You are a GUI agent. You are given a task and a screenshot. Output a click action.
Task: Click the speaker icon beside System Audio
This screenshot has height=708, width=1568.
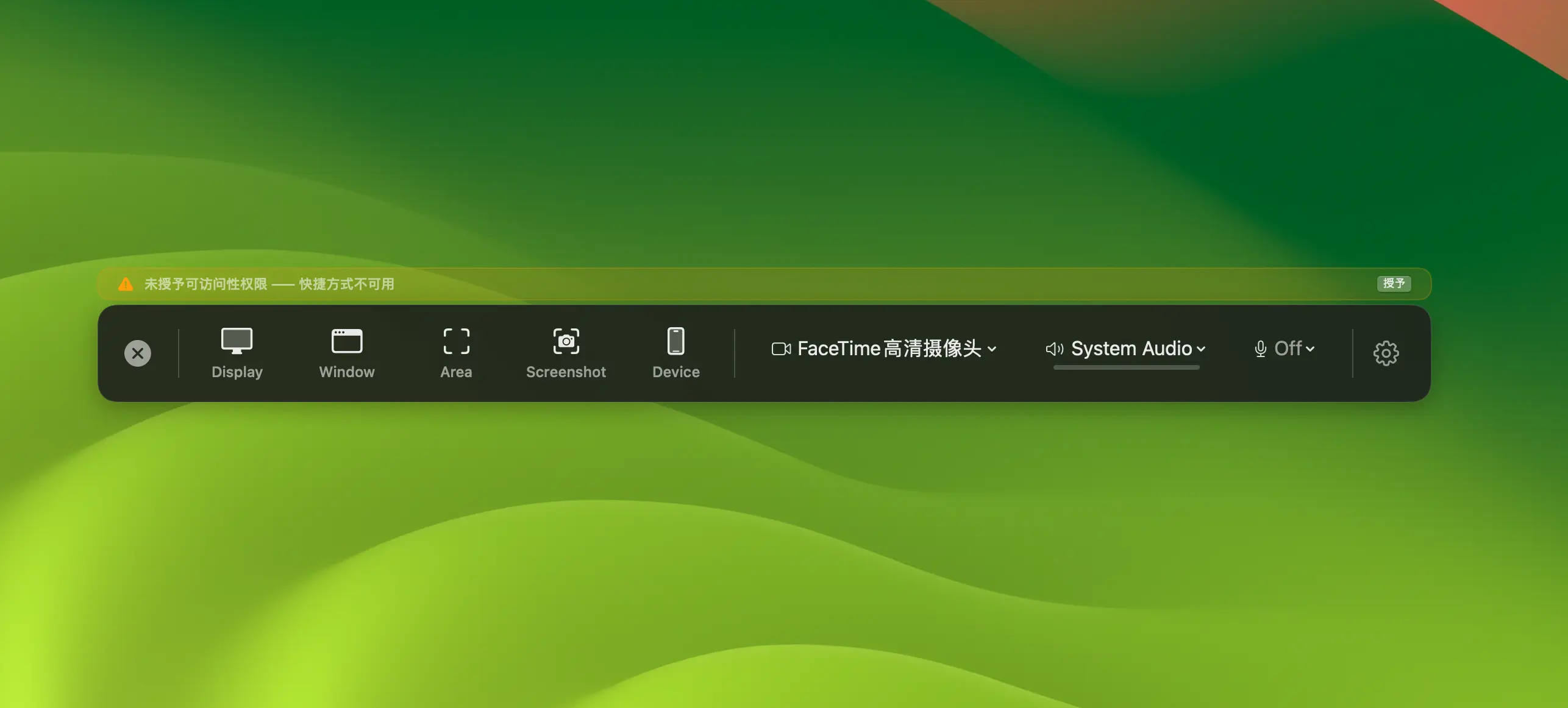tap(1054, 349)
